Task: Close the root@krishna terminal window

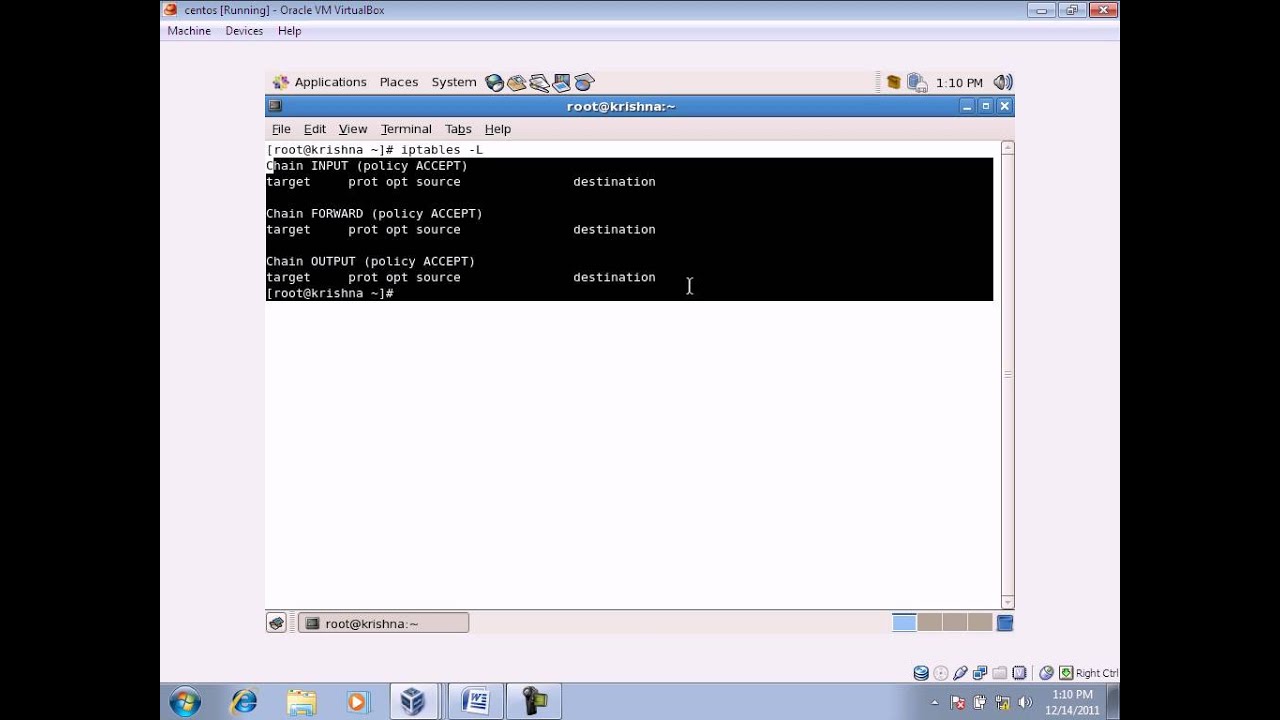Action: (x=1005, y=106)
